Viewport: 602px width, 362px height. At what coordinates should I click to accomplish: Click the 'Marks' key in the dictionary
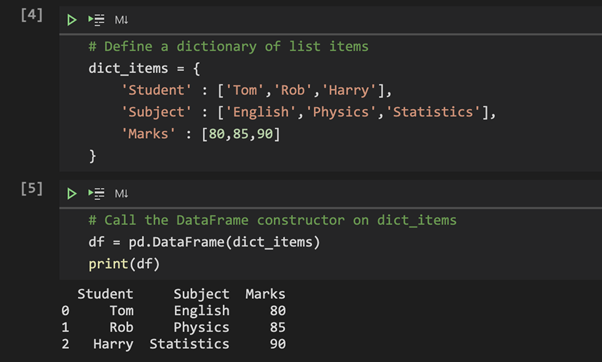(x=148, y=134)
